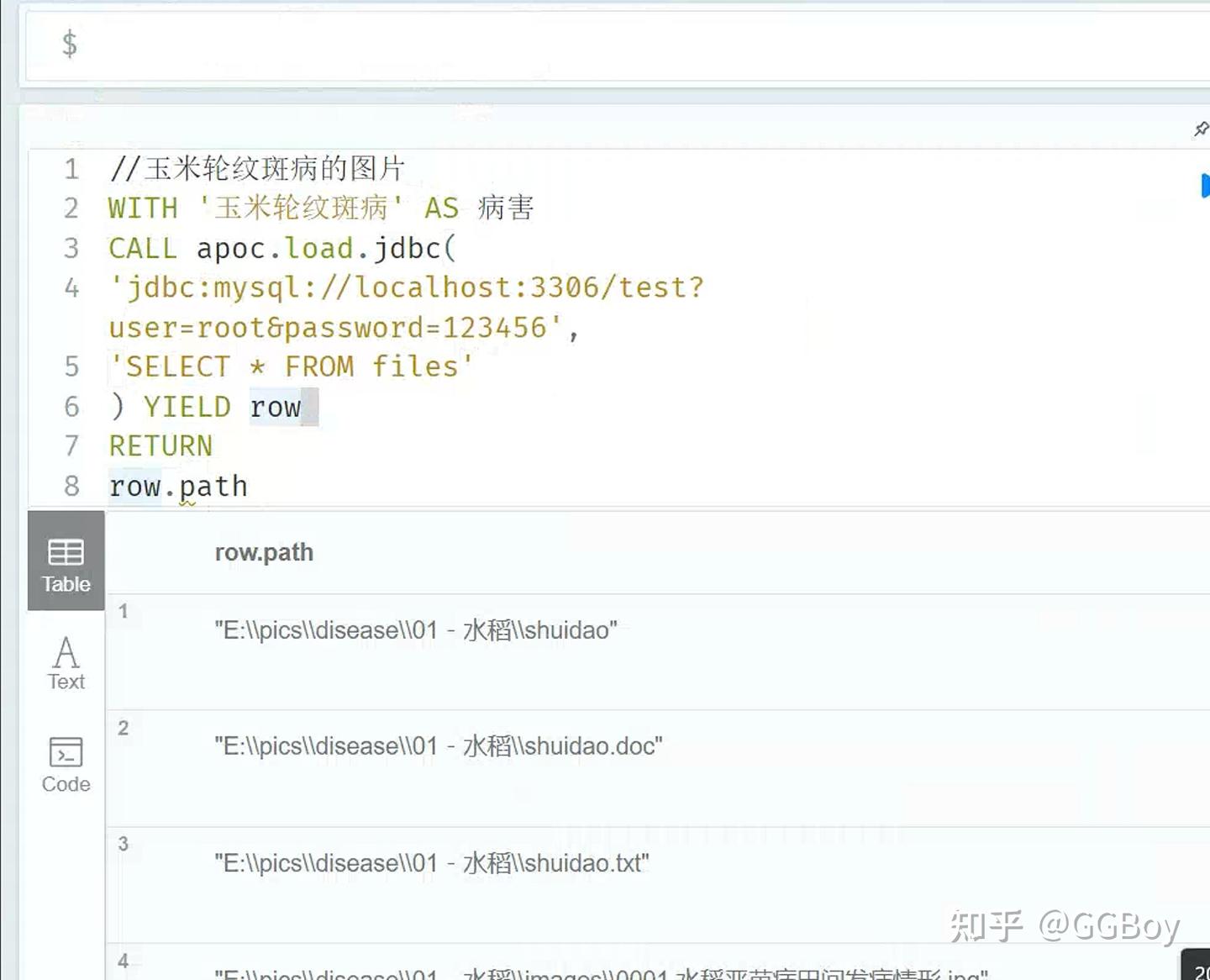
Task: Toggle pinning of the query result frame
Action: pyautogui.click(x=1200, y=129)
